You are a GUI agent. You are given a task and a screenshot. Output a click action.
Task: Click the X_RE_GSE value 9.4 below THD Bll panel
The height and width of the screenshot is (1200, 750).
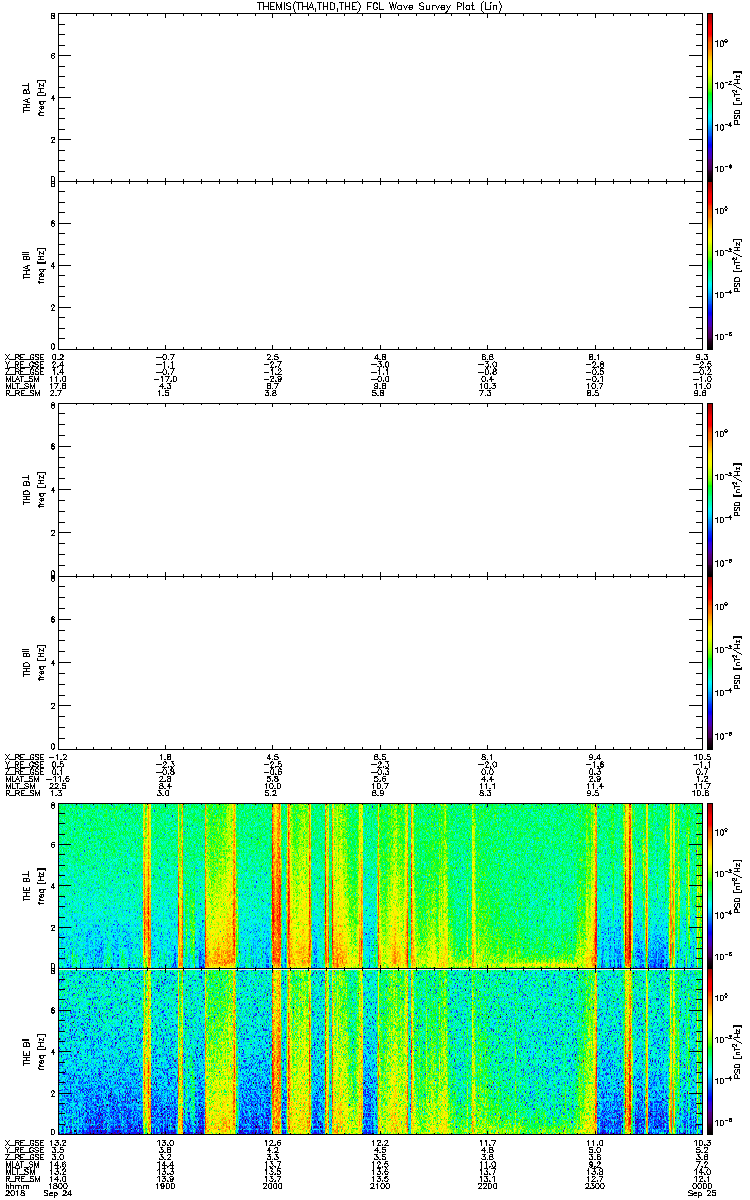pyautogui.click(x=594, y=756)
